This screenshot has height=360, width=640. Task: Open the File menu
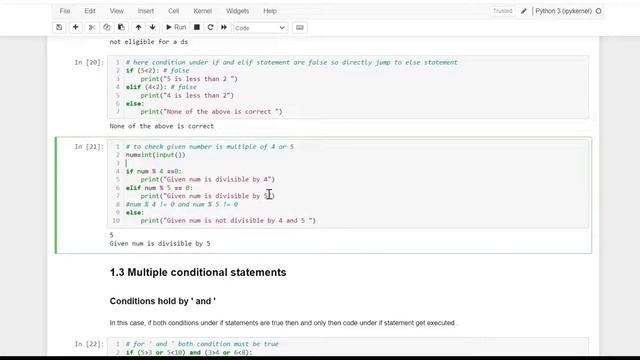(x=65, y=11)
